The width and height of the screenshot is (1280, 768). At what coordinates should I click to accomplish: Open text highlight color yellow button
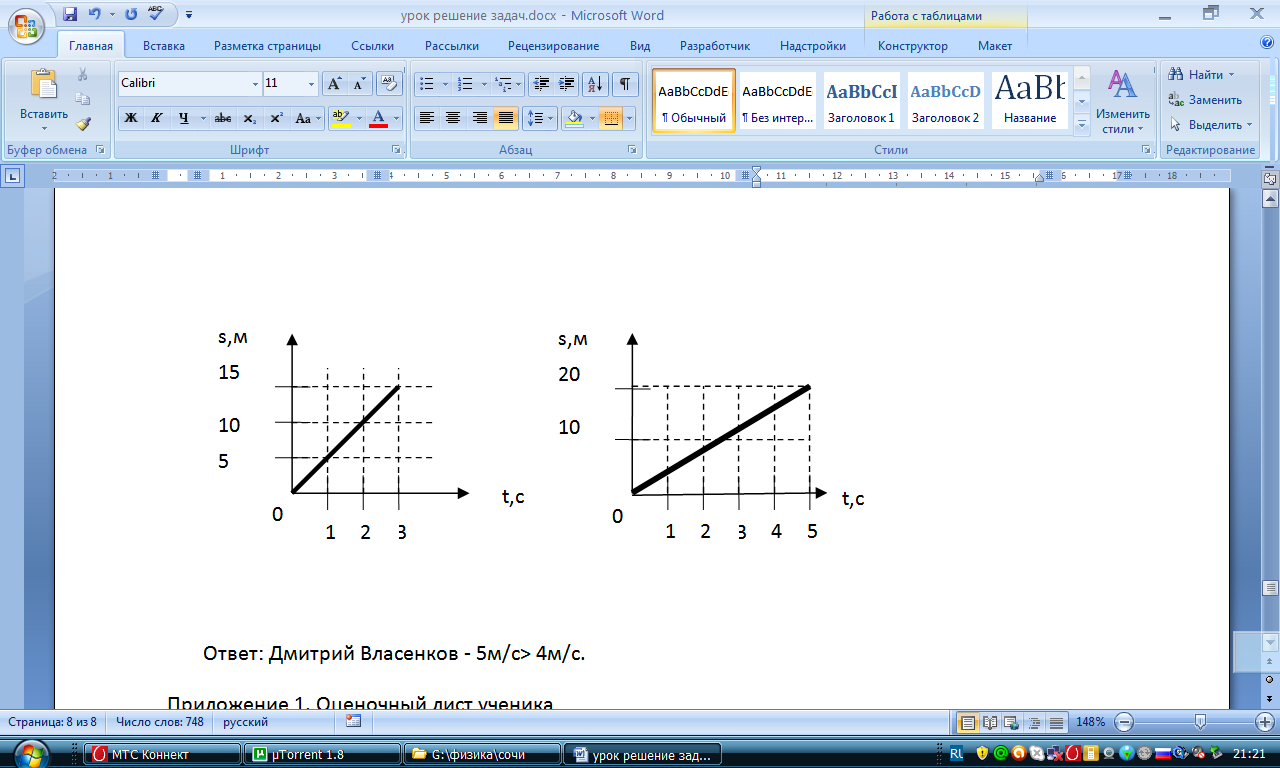click(x=340, y=118)
